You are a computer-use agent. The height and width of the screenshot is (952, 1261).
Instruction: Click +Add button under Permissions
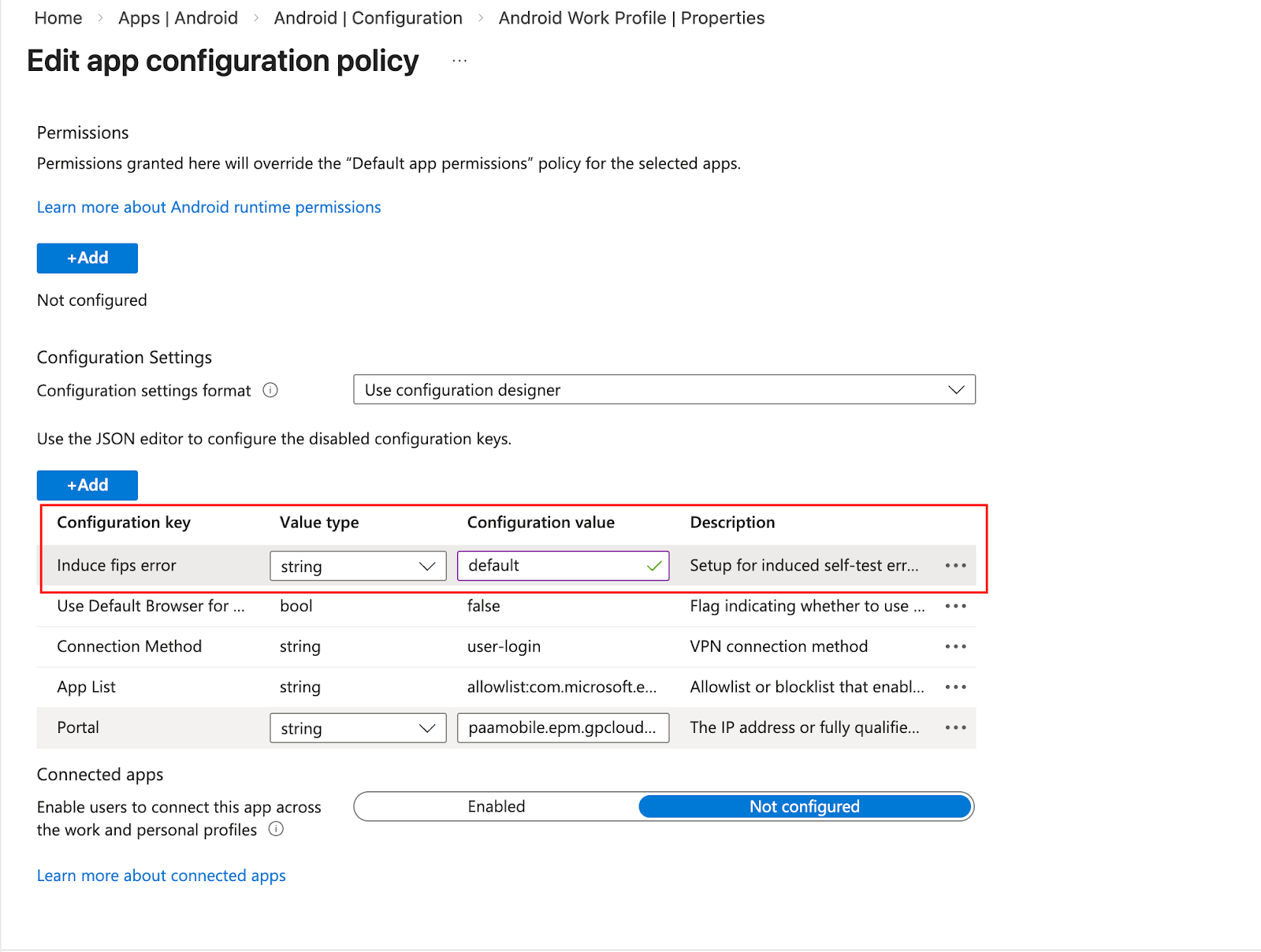tap(87, 258)
